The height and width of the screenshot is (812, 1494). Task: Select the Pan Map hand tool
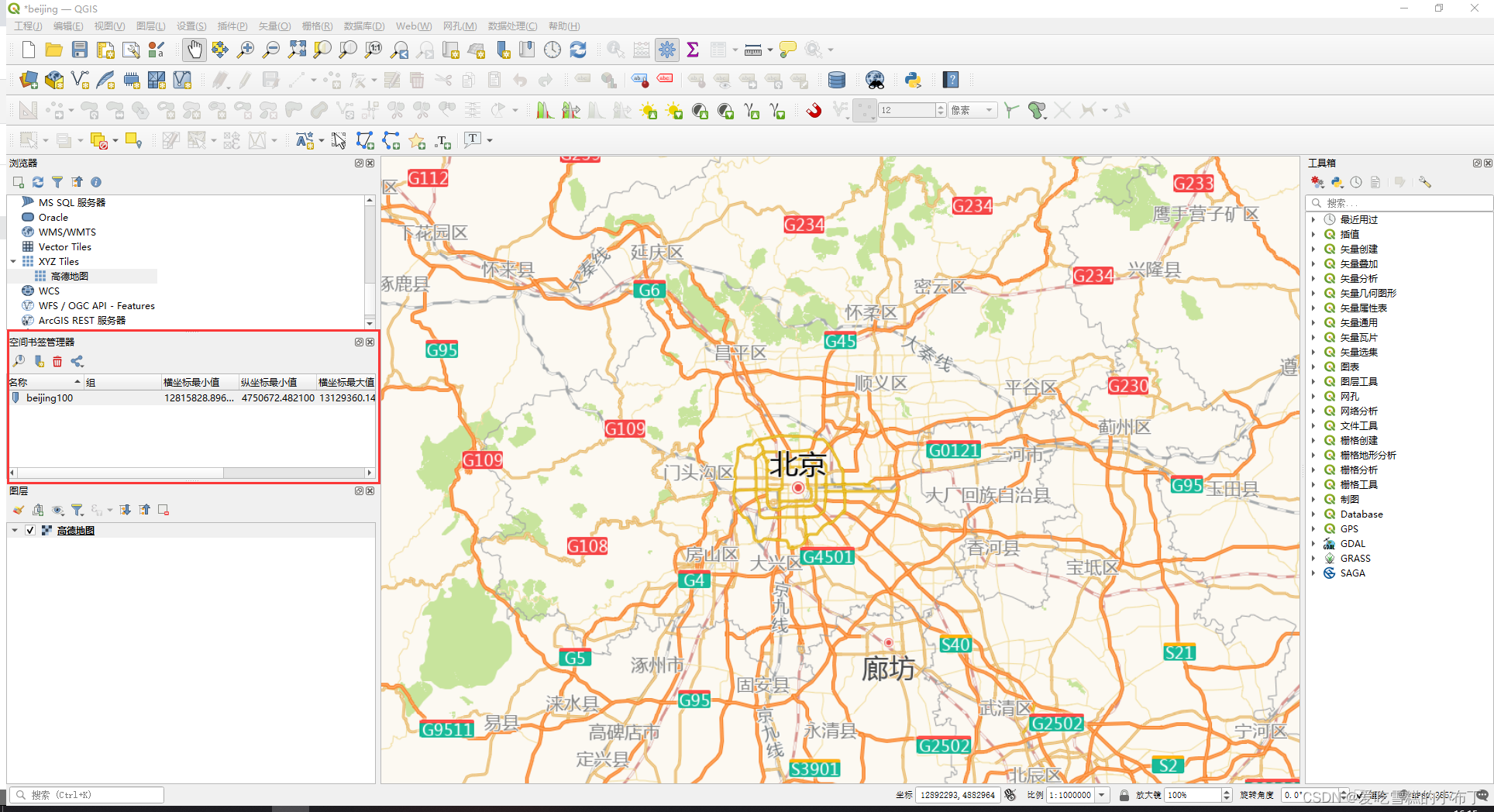click(x=194, y=50)
